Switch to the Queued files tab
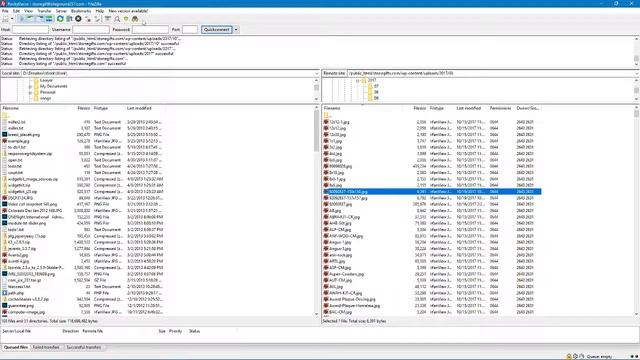The image size is (640, 360). click(x=16, y=347)
